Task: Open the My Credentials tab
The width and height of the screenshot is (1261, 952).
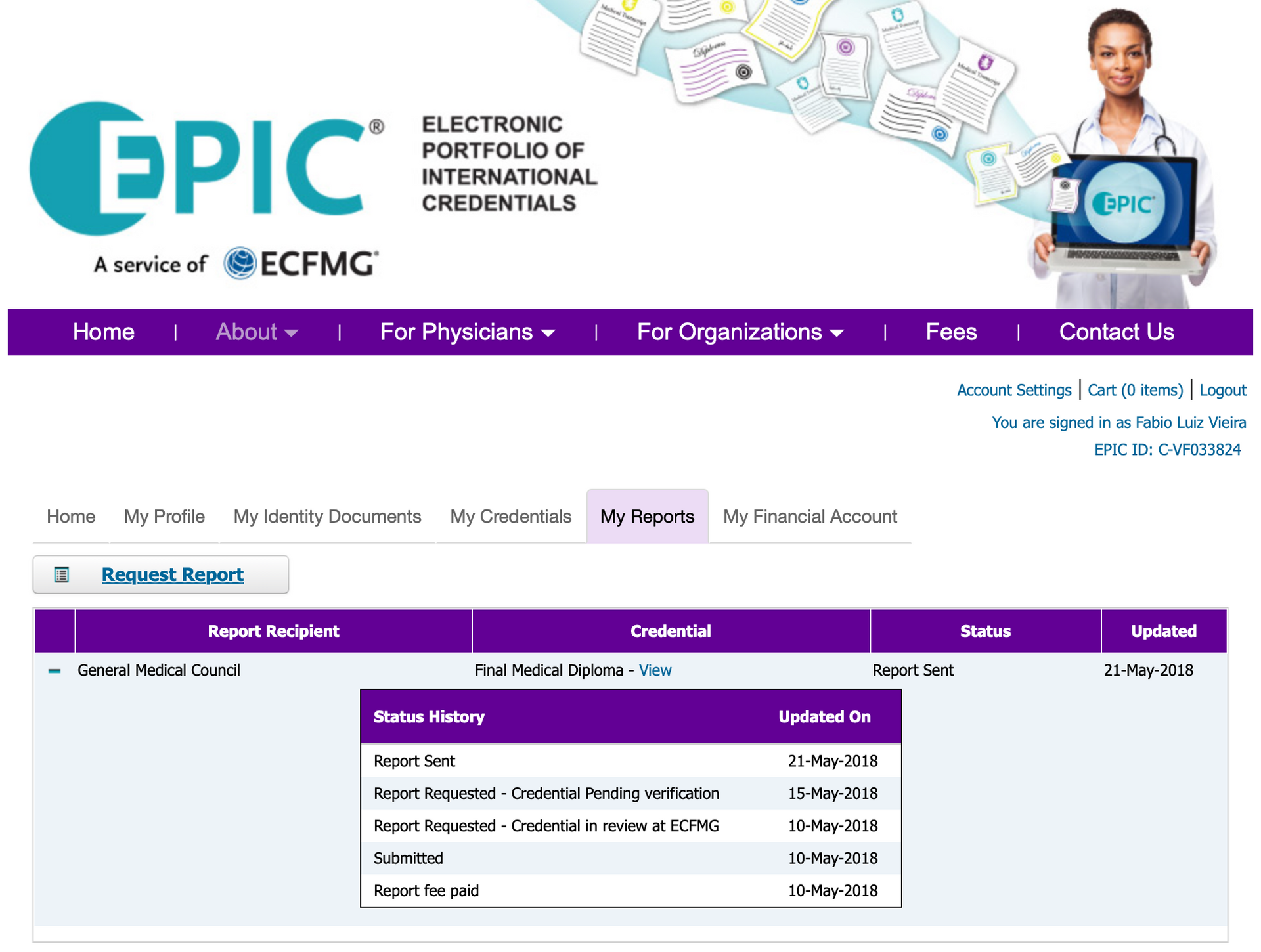Action: tap(510, 517)
